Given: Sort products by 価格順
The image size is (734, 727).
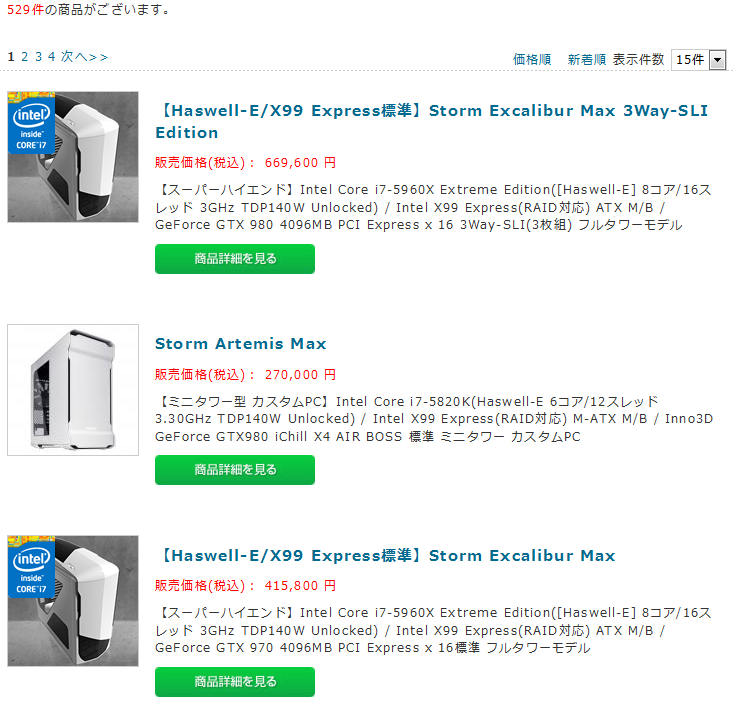Looking at the screenshot, I should coord(532,59).
